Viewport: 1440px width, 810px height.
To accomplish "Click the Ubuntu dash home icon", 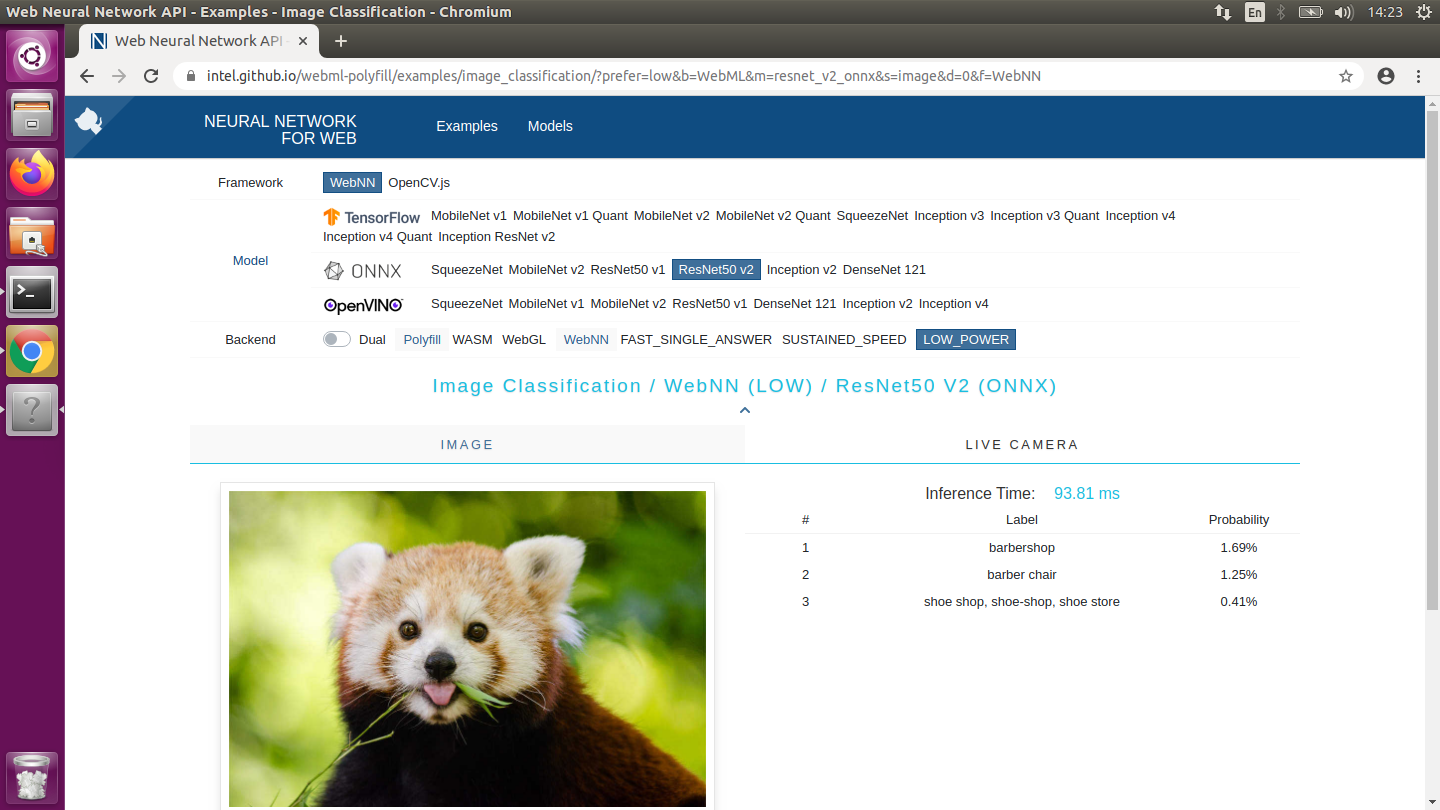I will [32, 56].
